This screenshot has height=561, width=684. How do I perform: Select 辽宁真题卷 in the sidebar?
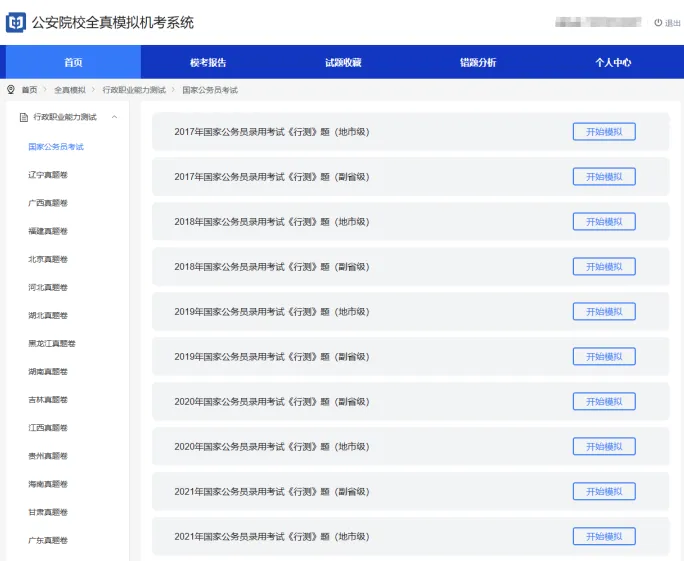(x=48, y=175)
